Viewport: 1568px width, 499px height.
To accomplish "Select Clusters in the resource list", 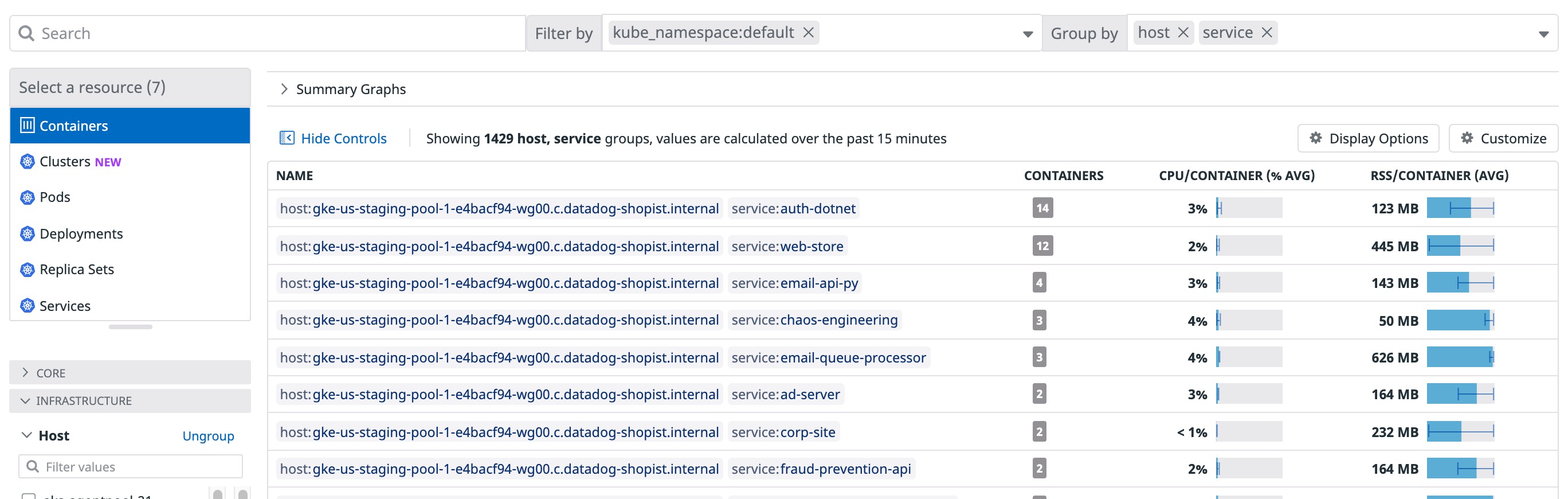I will pyautogui.click(x=130, y=162).
